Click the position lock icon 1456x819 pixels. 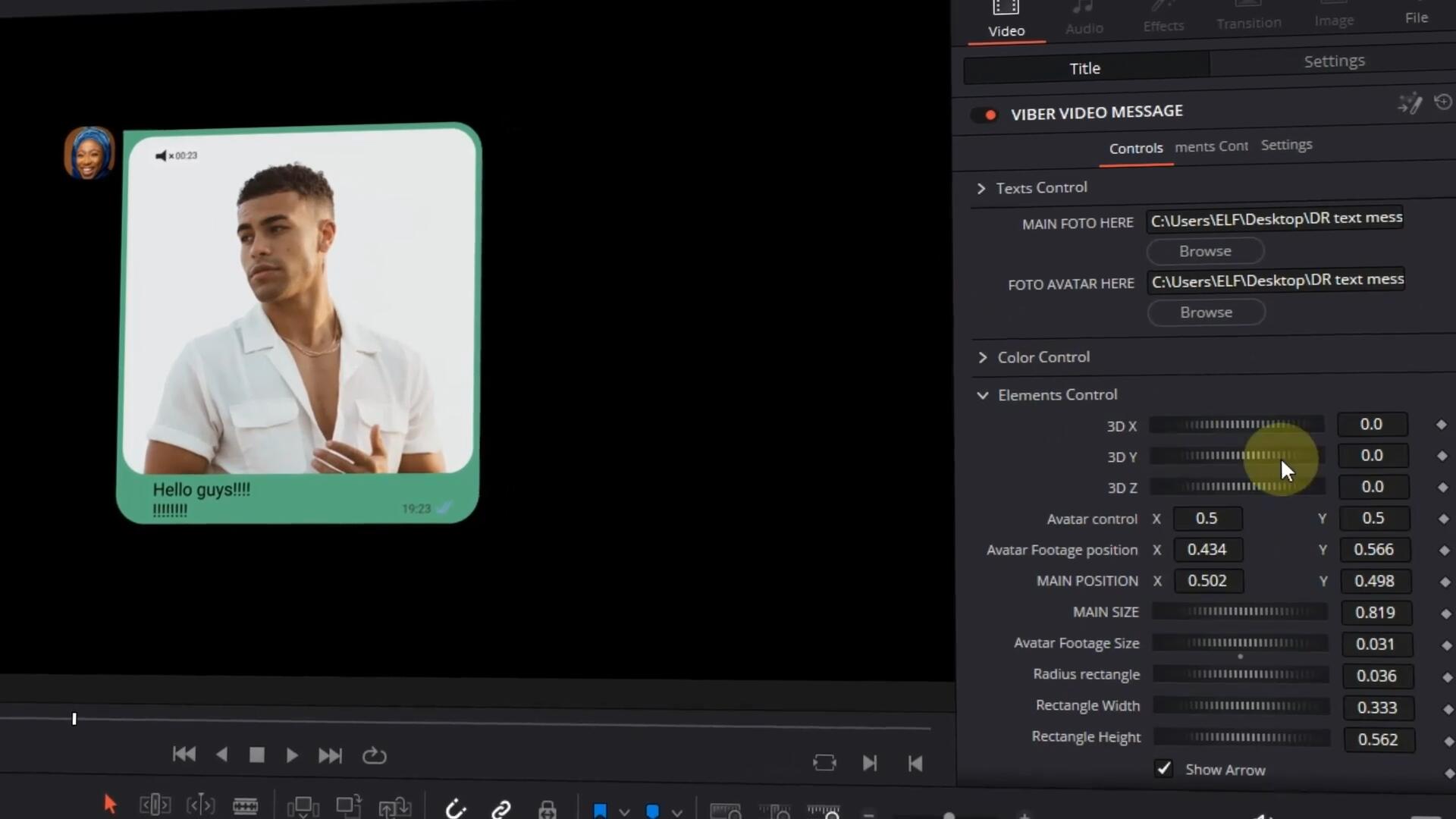pos(547,810)
